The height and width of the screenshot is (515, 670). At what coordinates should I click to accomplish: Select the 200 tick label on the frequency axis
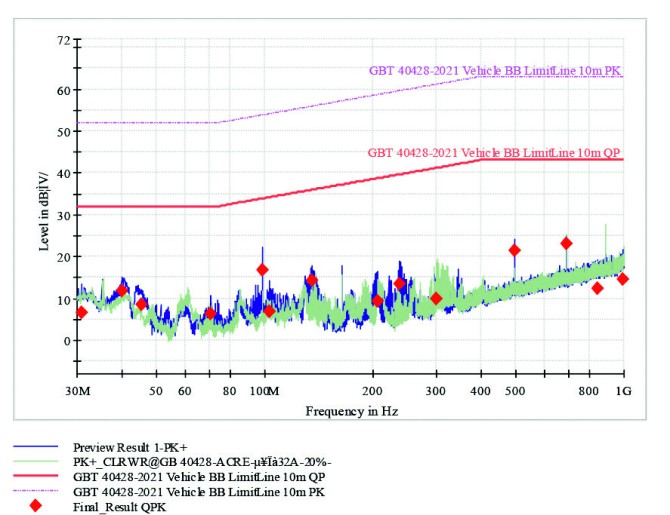coord(371,389)
